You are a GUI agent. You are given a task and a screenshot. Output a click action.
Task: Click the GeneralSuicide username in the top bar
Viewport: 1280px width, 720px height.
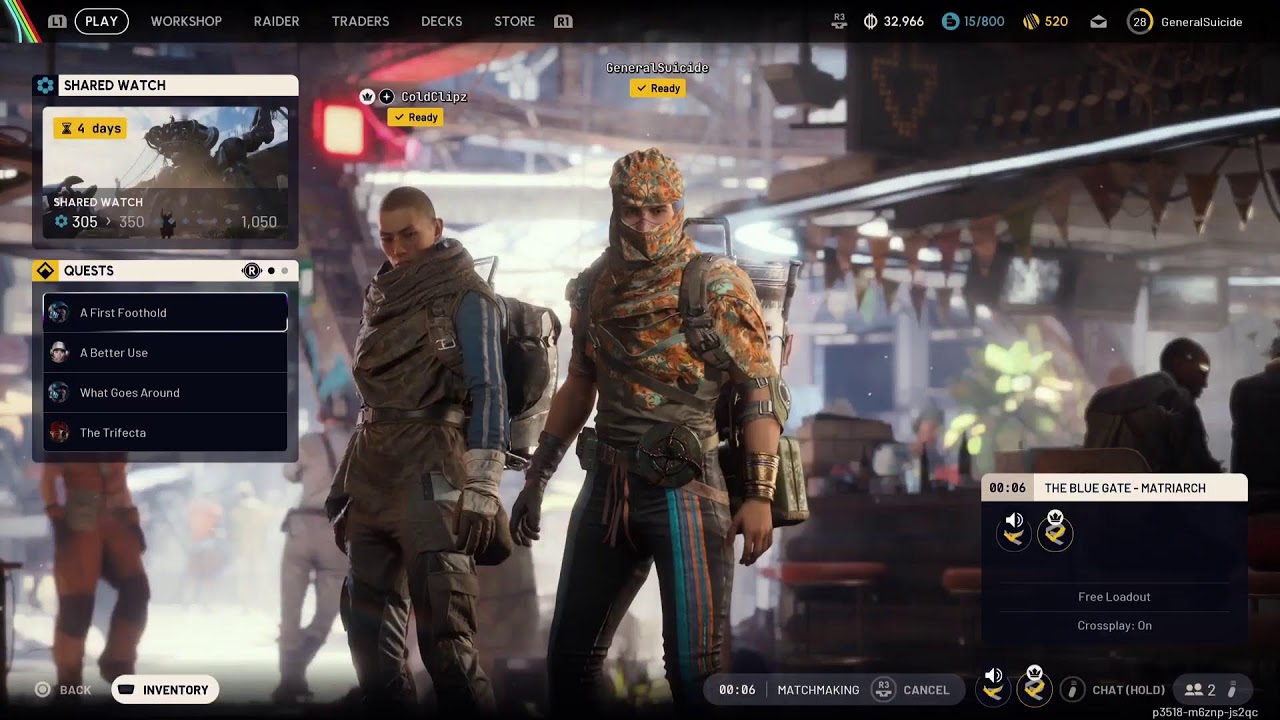1202,21
